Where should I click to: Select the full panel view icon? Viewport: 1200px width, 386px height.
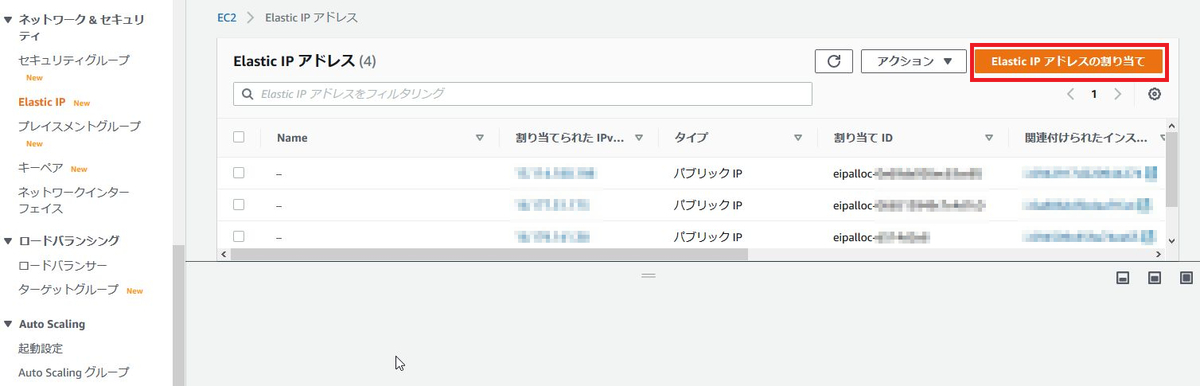point(1186,277)
